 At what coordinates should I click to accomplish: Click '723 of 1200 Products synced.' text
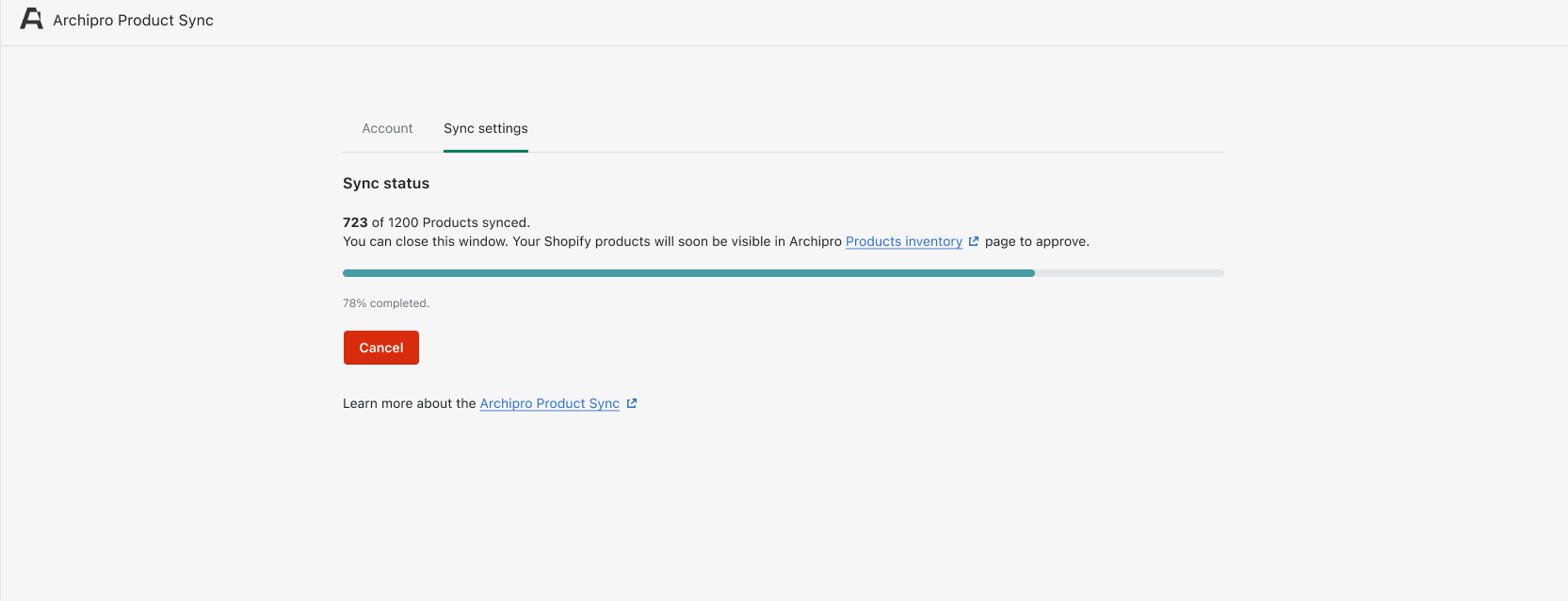[437, 222]
